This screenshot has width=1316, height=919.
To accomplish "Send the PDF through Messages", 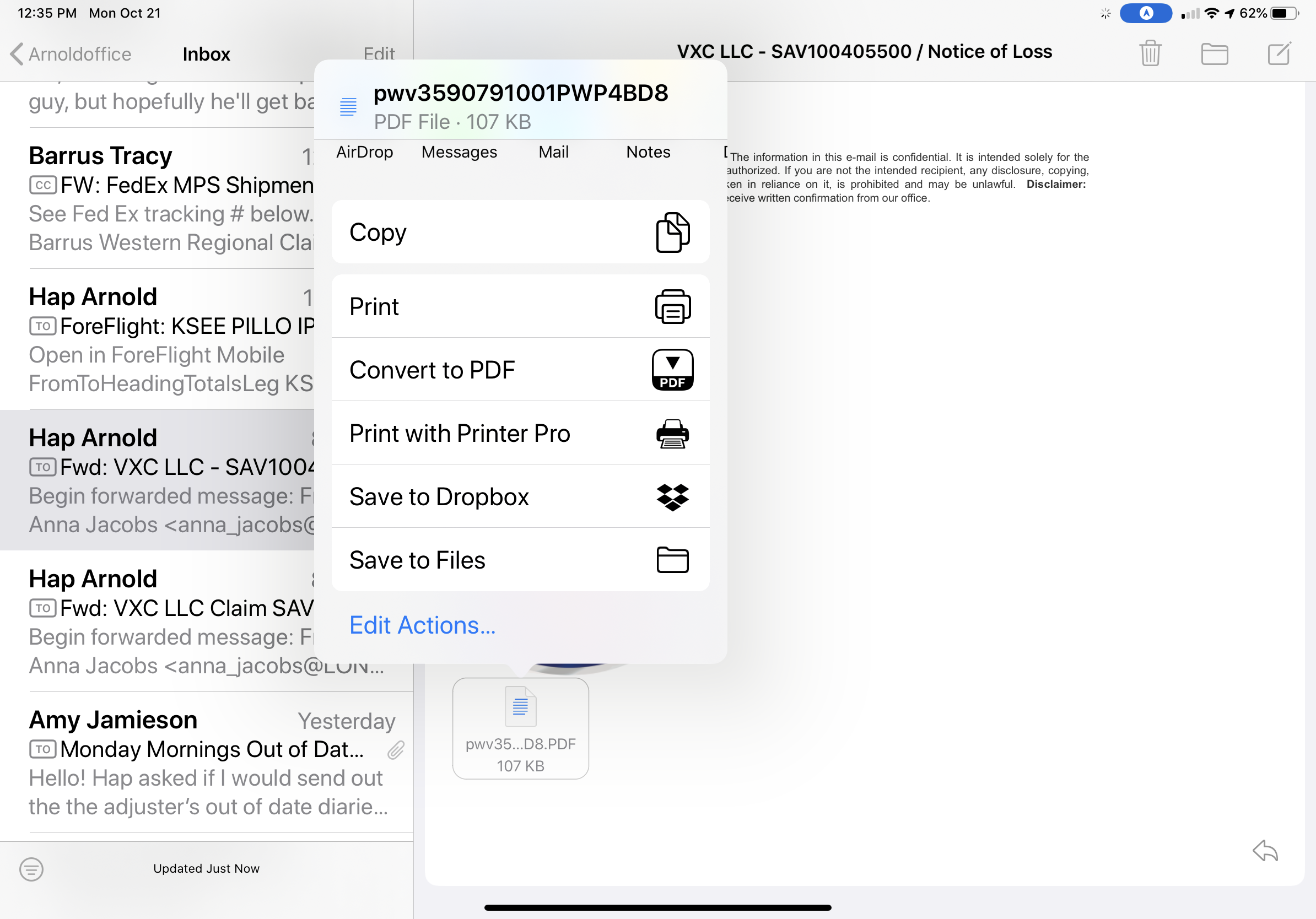I will pyautogui.click(x=459, y=152).
